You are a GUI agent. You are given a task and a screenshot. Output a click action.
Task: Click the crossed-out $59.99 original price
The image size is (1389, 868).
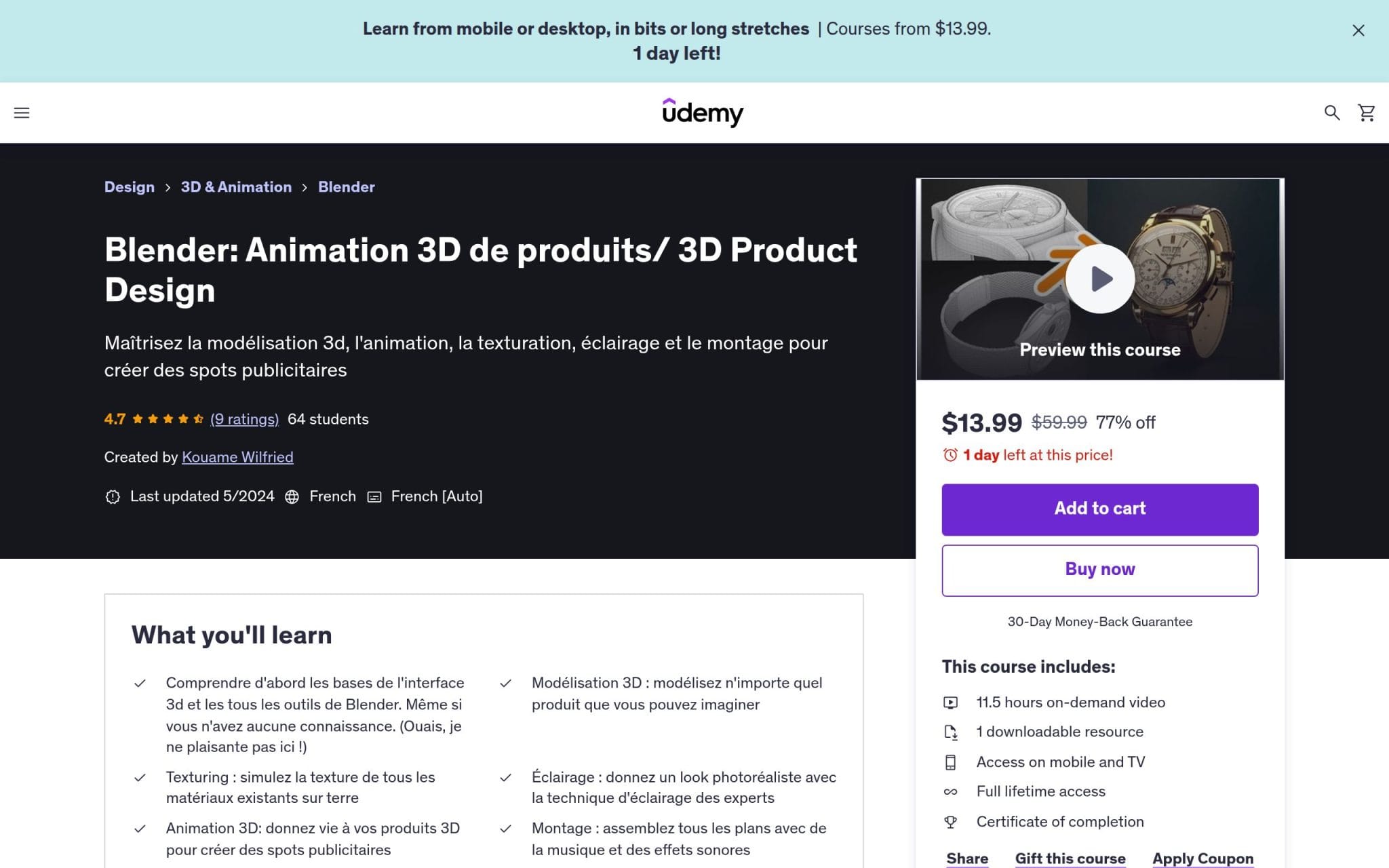coord(1059,422)
